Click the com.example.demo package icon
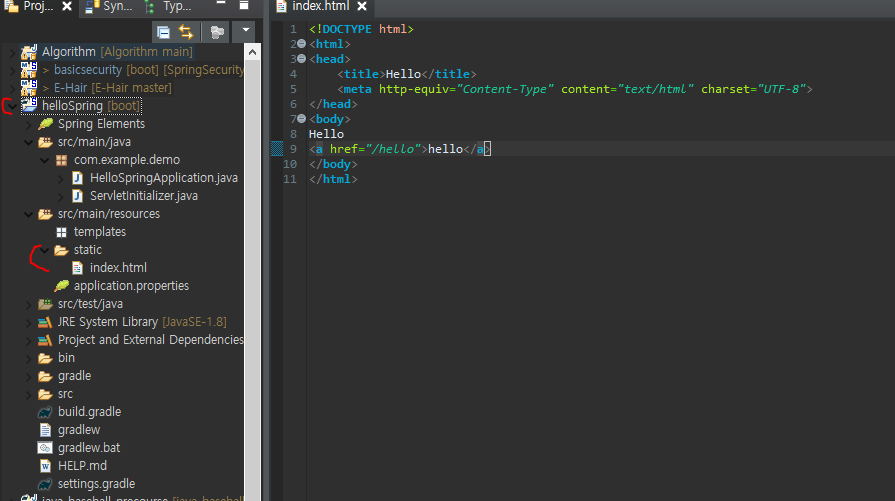Image resolution: width=895 pixels, height=501 pixels. point(61,160)
